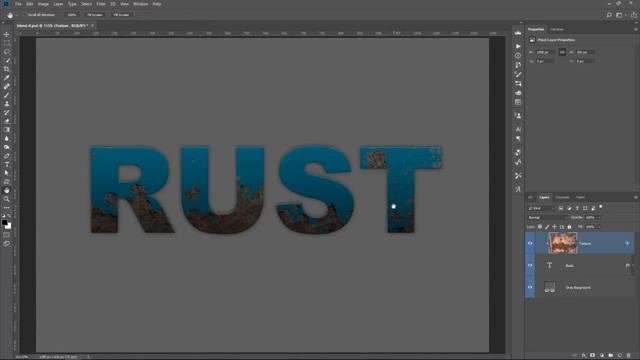640x360 pixels.
Task: Select the Eyedropper tool
Action: [x=7, y=78]
